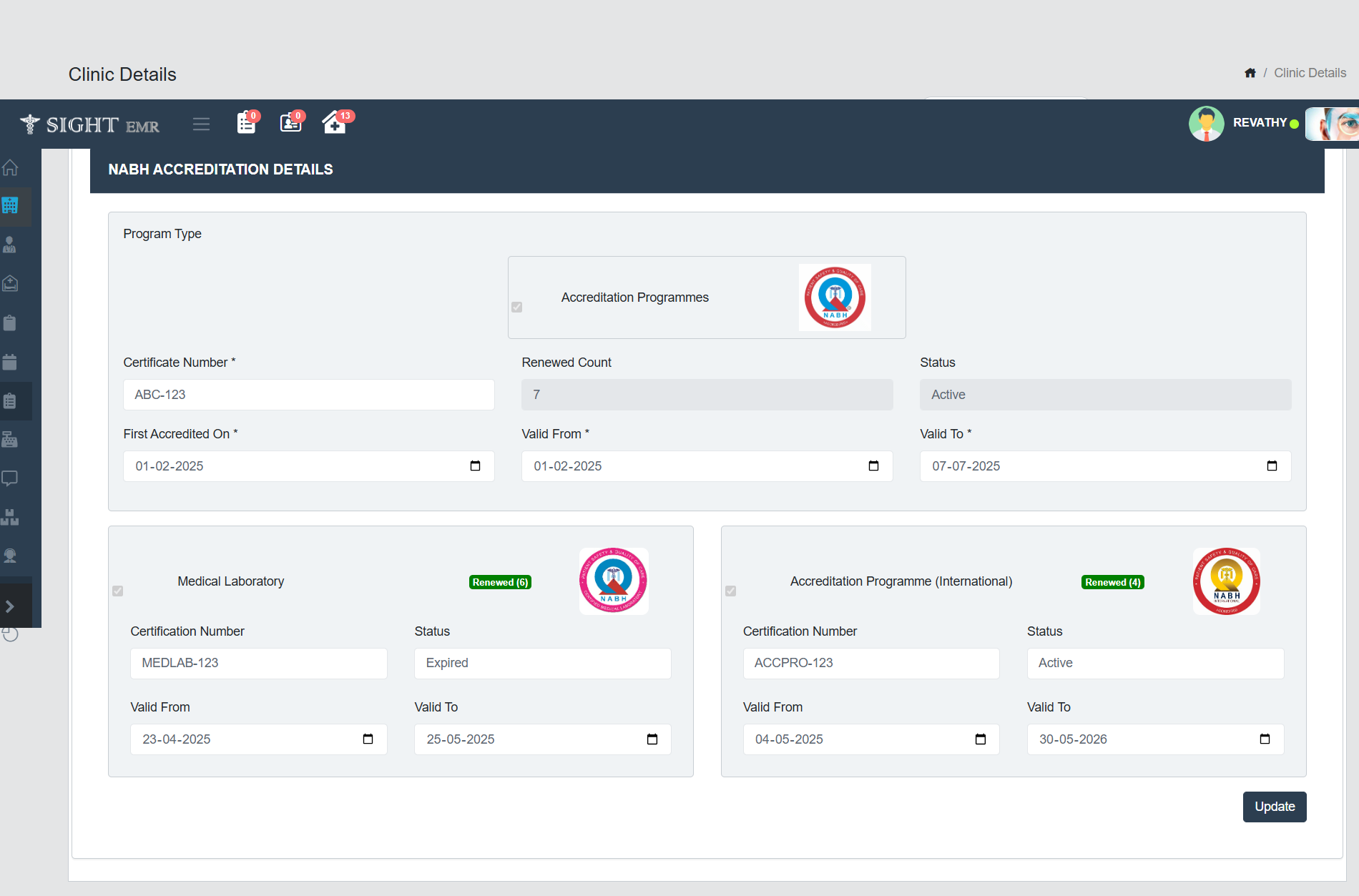This screenshot has height=896, width=1359.
Task: Click the MEDLAB-123 certification number field
Action: 258,663
